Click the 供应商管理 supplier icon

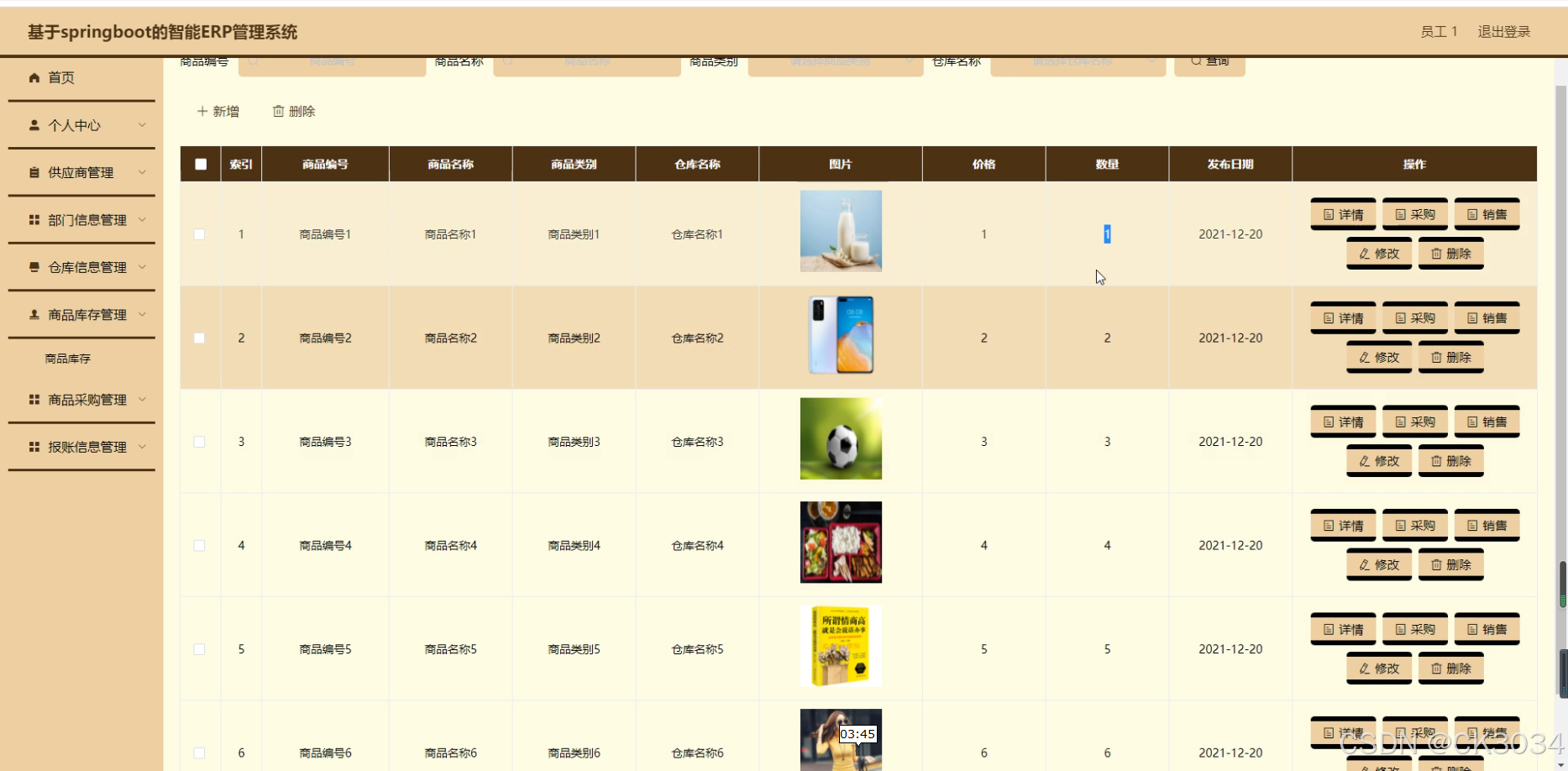34,172
